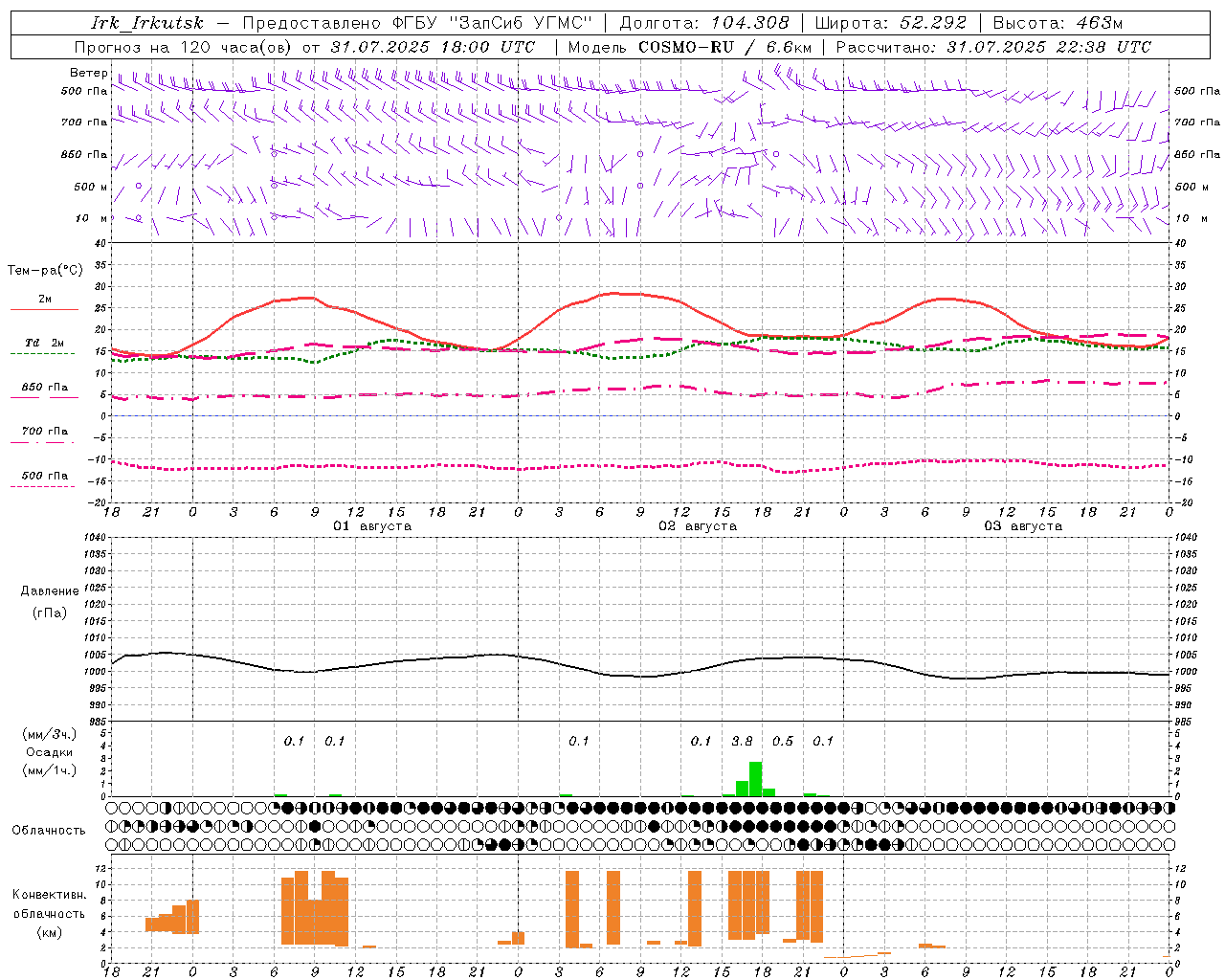Click the tallest green precipitation bar
The width and height of the screenshot is (1225, 980).
coord(755,779)
